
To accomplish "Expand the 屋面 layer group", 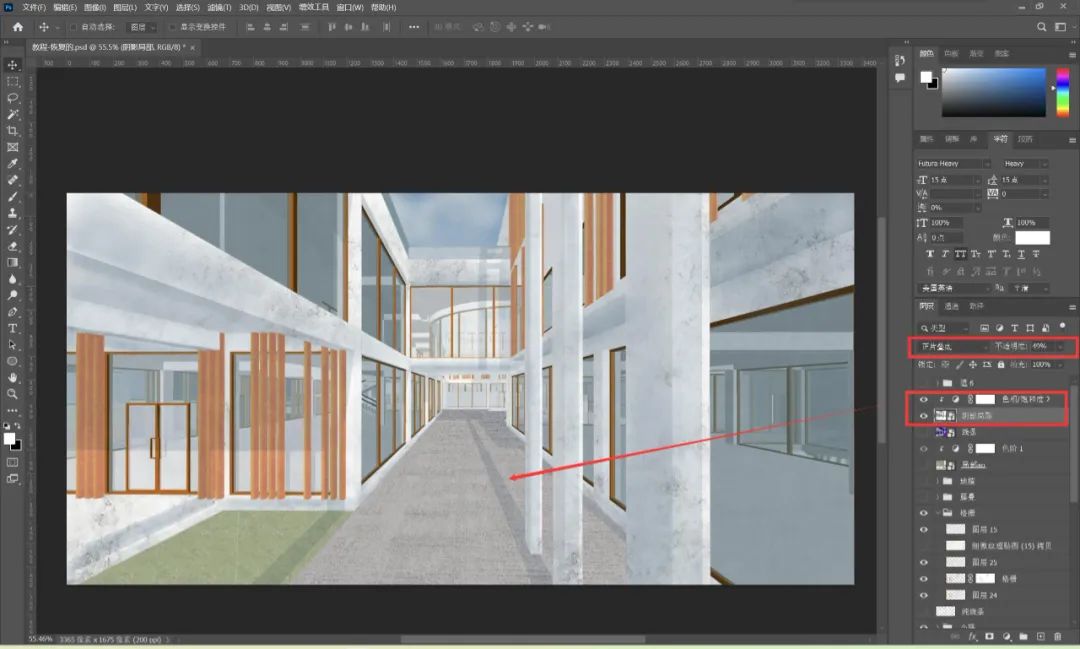I will click(937, 497).
